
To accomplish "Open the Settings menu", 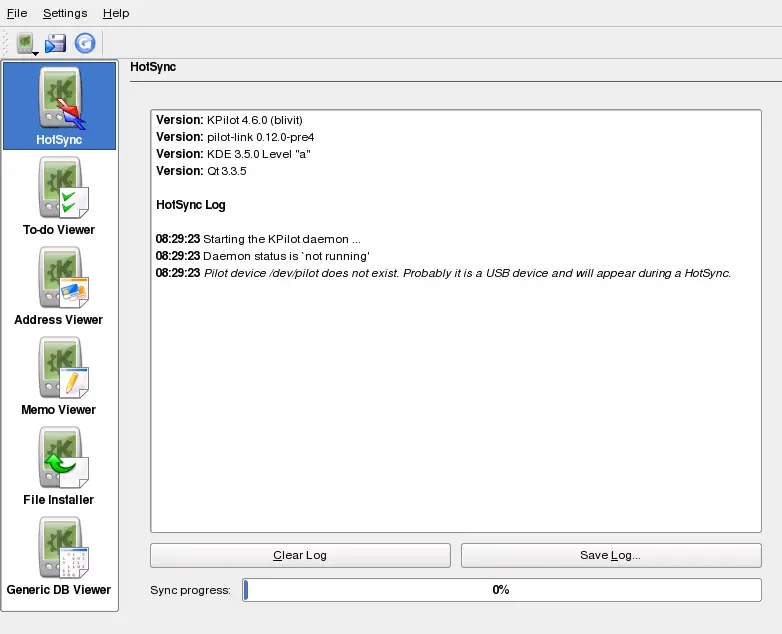I will point(65,13).
